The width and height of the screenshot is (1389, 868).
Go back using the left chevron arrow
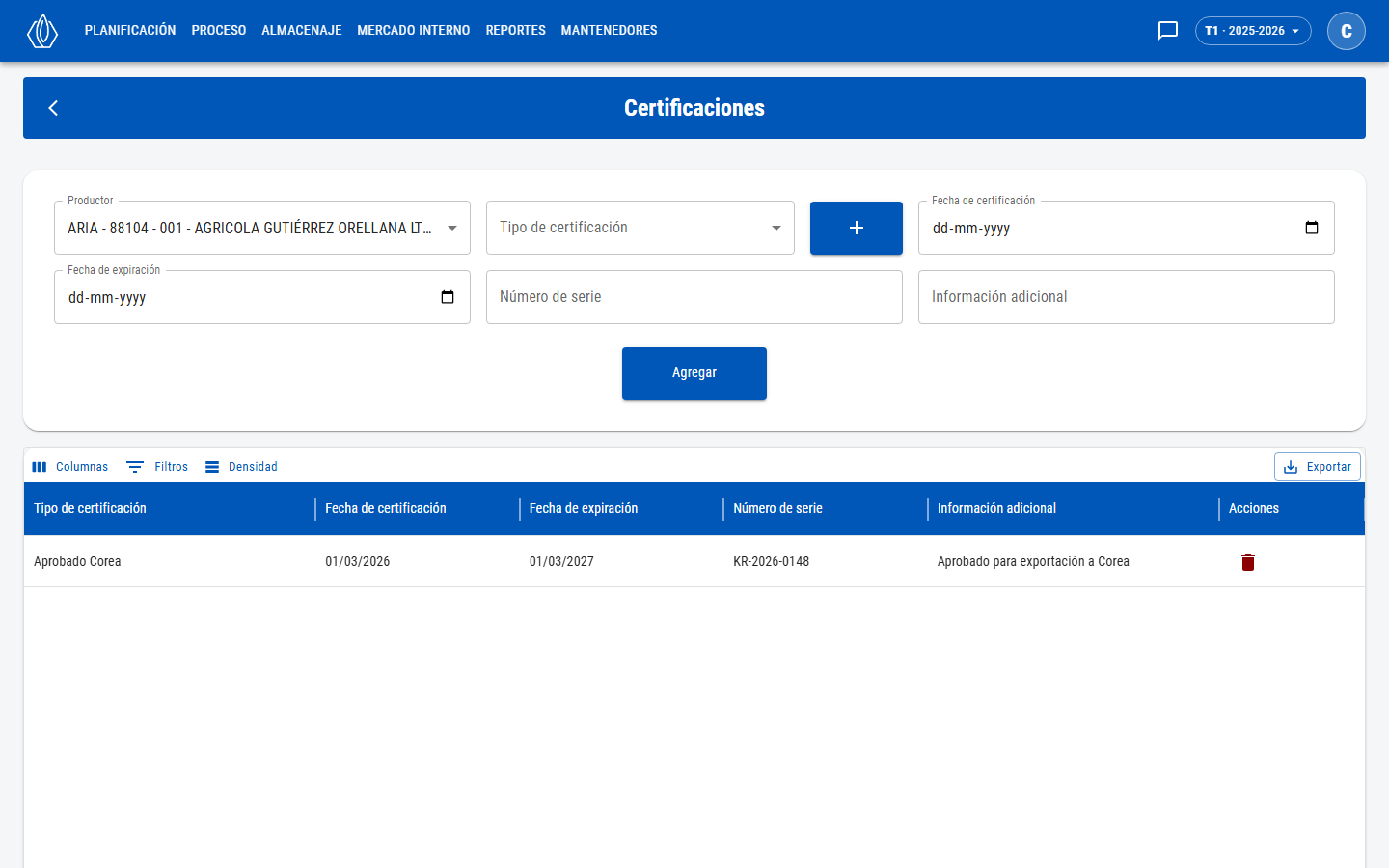pyautogui.click(x=53, y=108)
